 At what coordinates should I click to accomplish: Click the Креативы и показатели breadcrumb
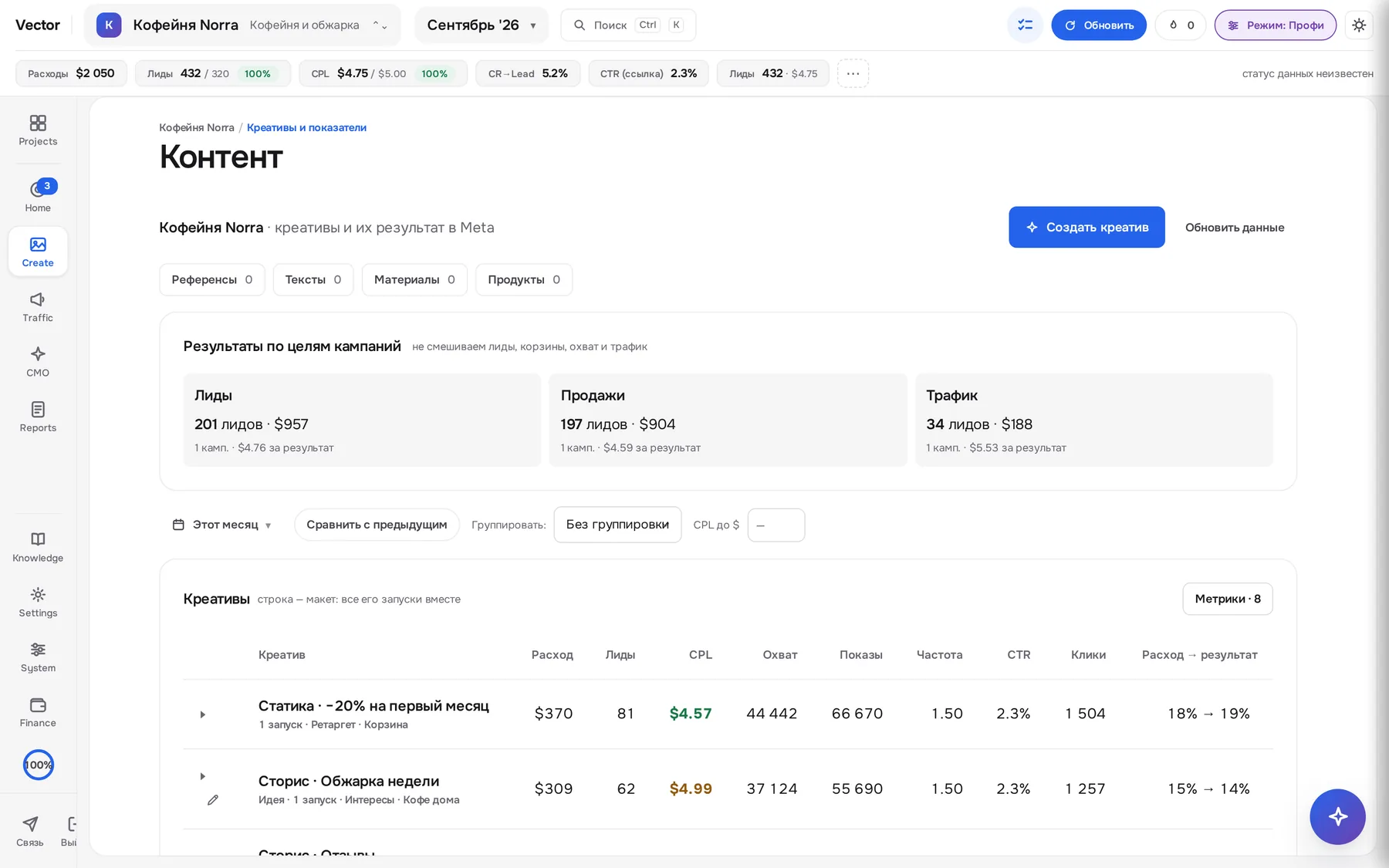coord(306,127)
